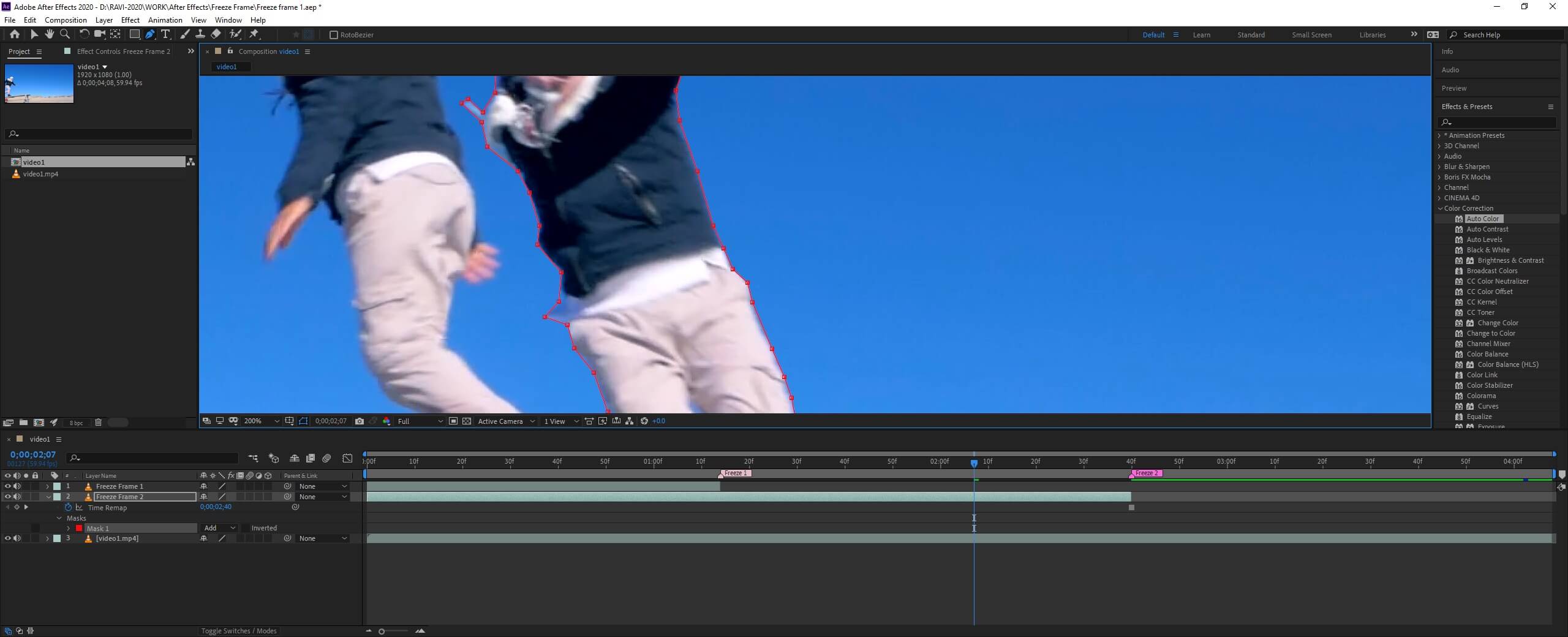Select the Type text tool
The image size is (1568, 637).
(165, 34)
